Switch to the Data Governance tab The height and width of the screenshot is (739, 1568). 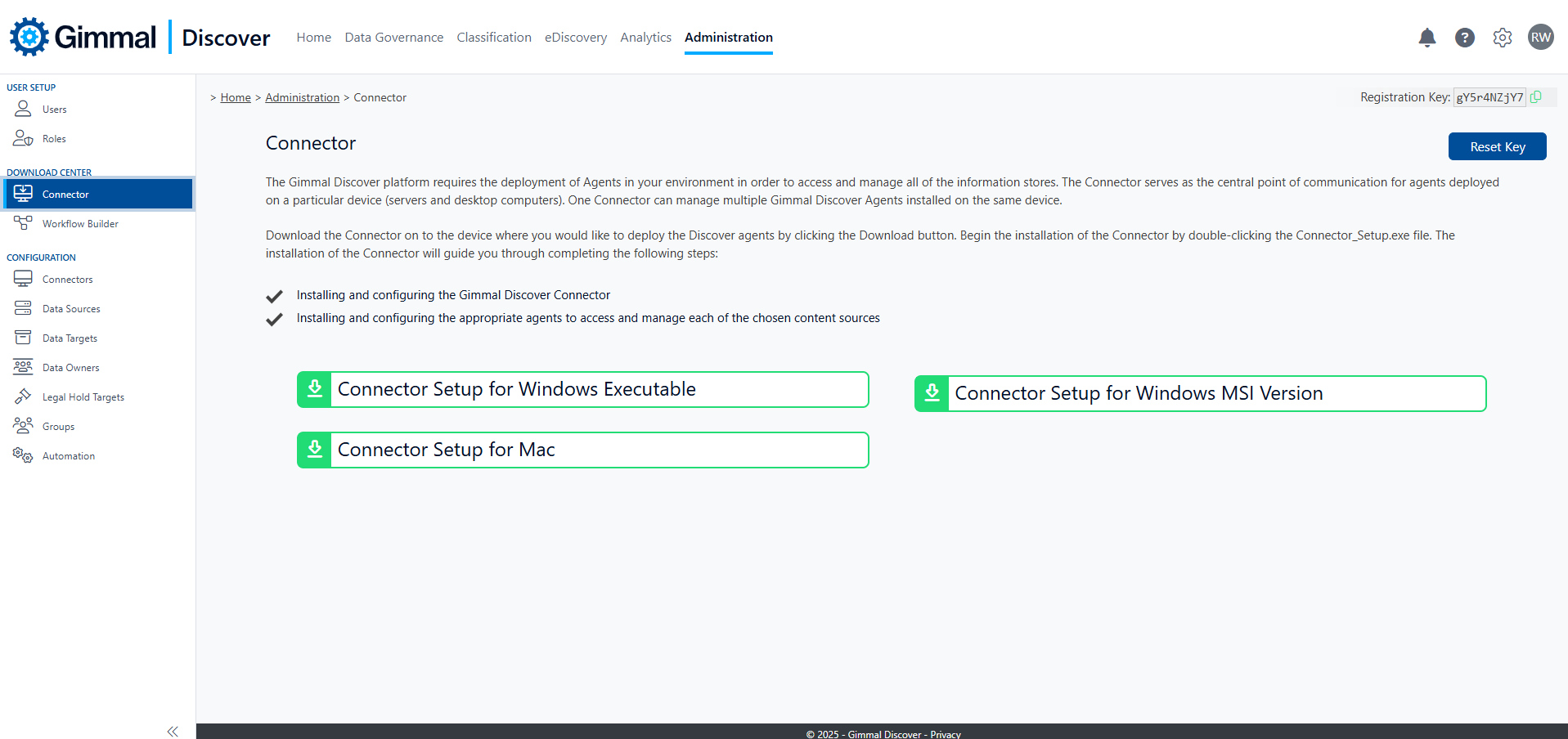coord(393,38)
